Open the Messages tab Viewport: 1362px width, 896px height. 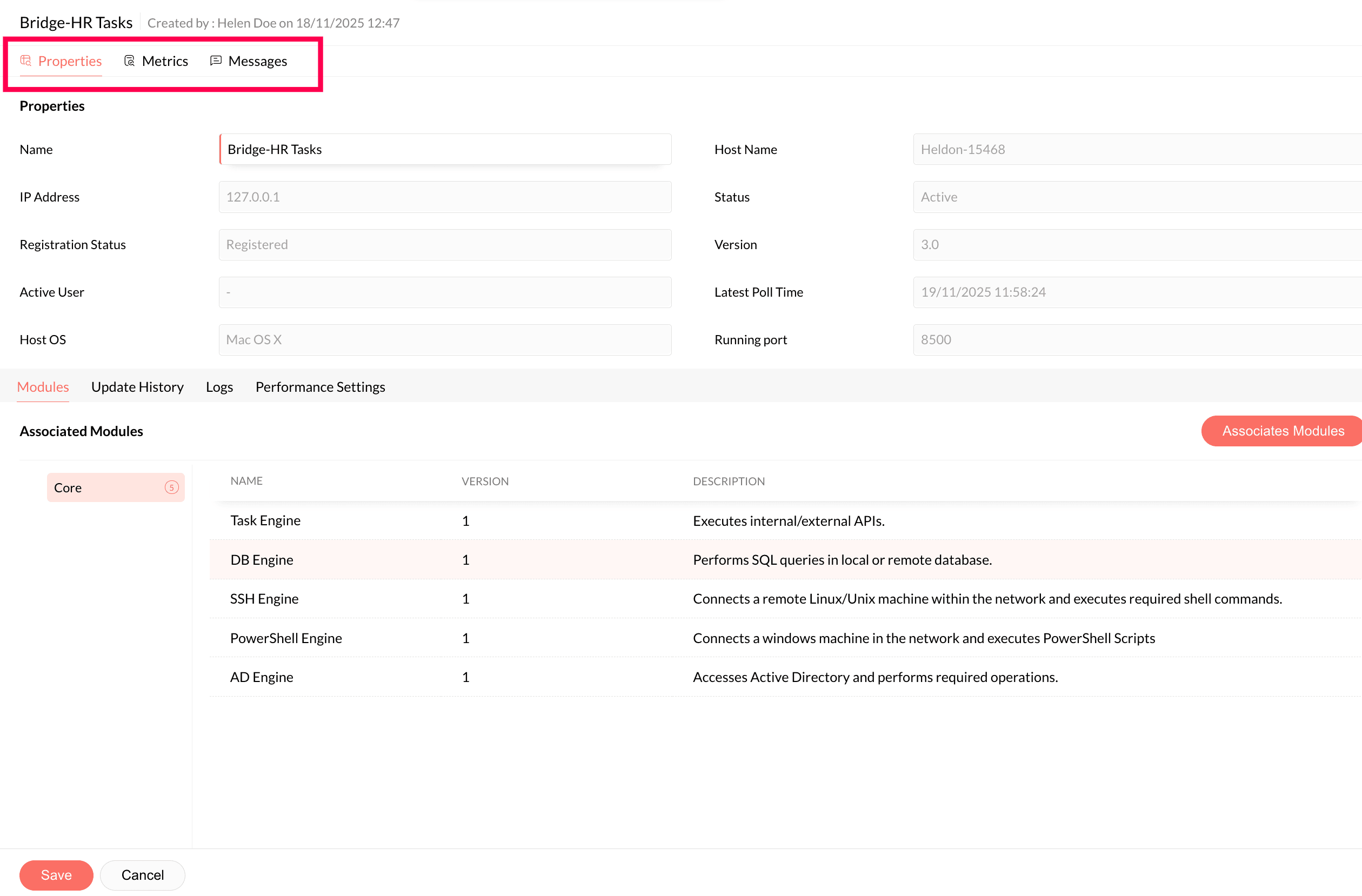coord(257,61)
